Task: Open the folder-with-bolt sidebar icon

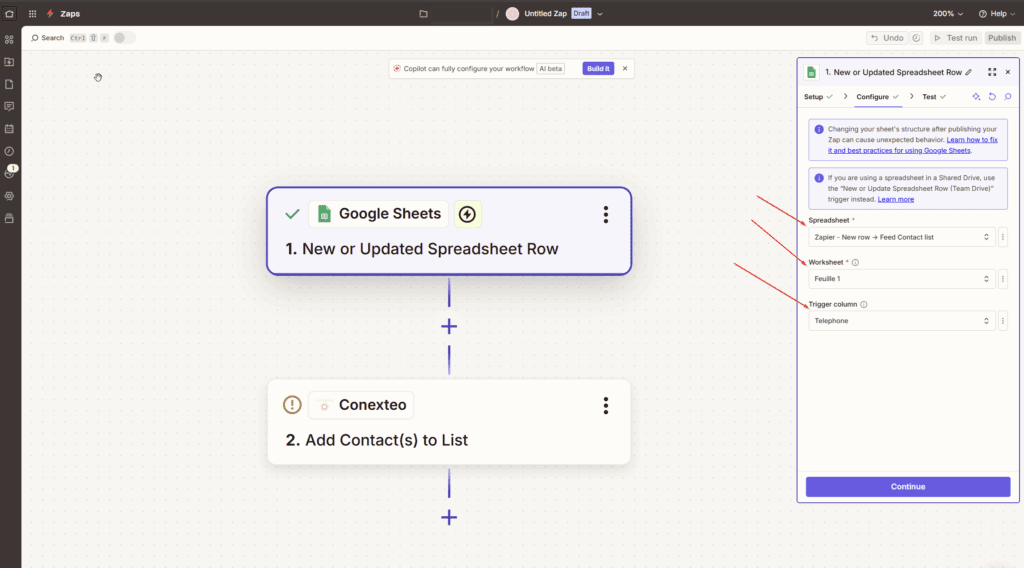Action: (9, 62)
